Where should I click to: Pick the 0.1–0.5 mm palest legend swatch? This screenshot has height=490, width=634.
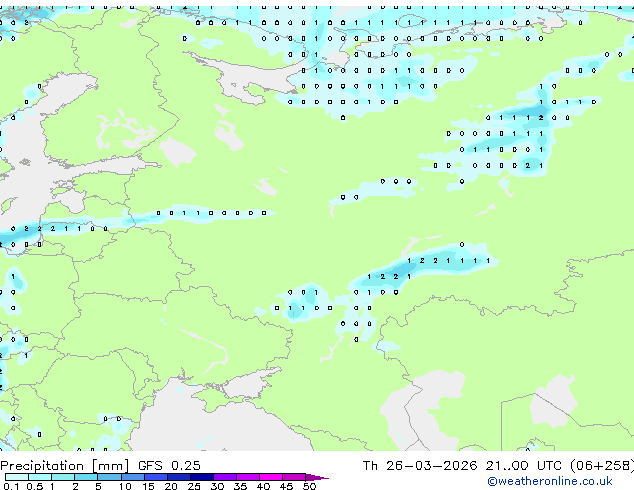tap(17, 477)
